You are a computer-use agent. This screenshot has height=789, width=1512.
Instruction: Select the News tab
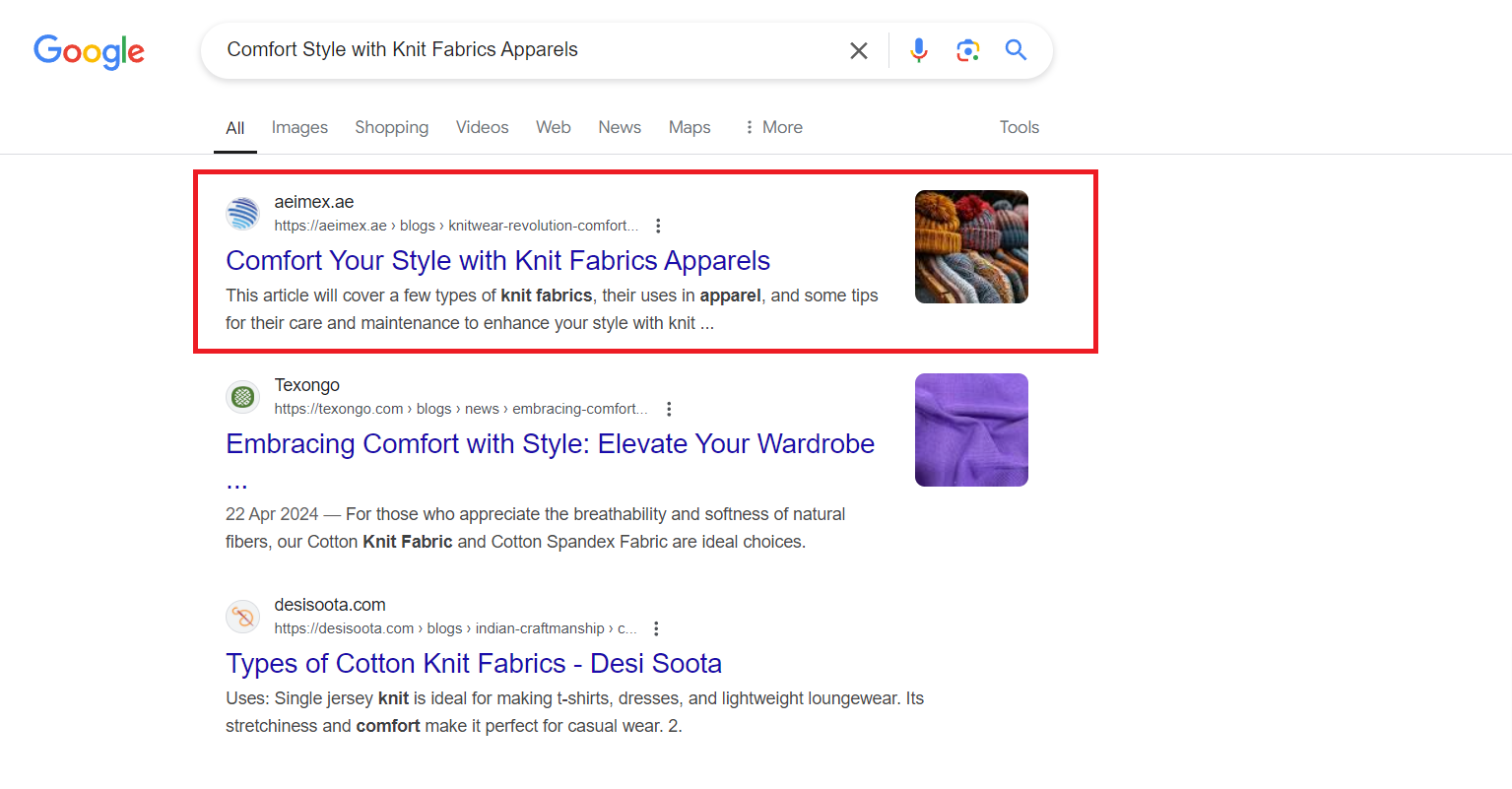pos(619,127)
